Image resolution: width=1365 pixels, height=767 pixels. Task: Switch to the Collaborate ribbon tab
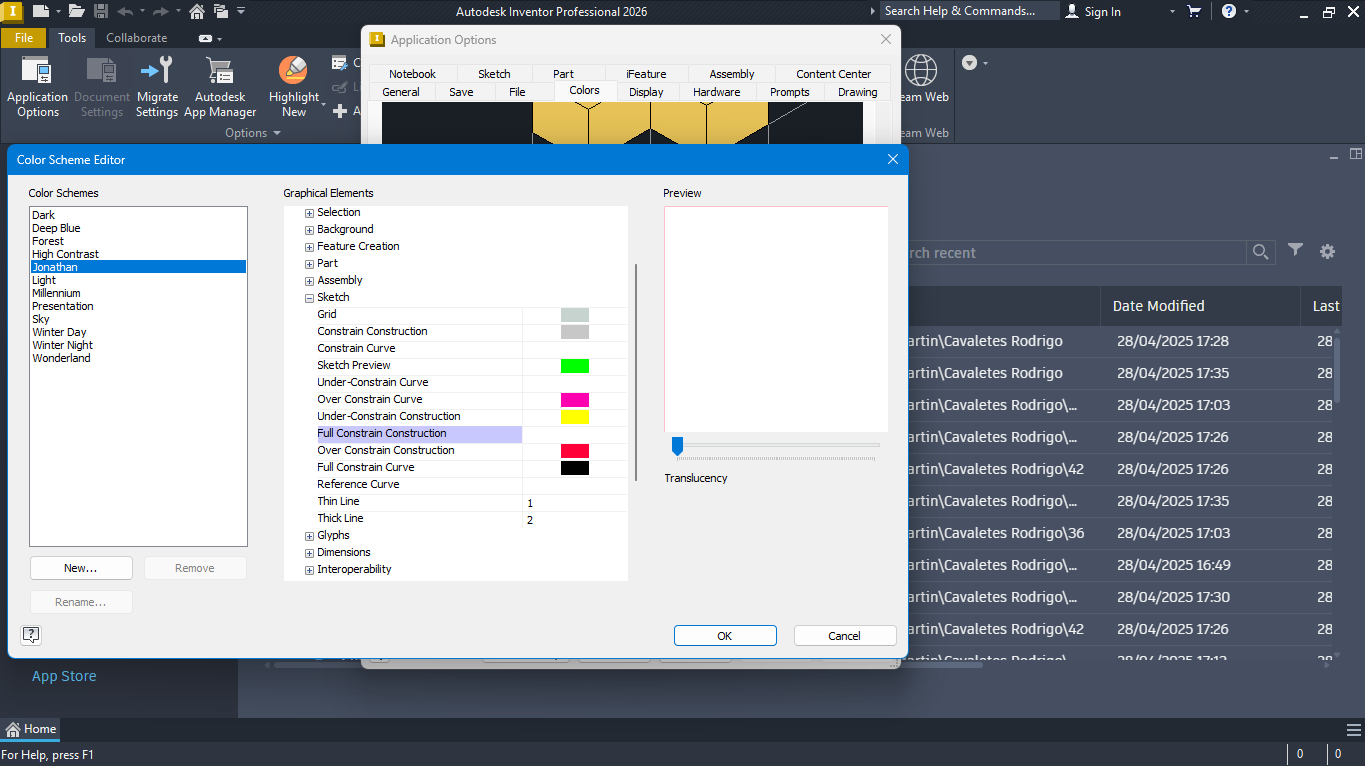[136, 37]
